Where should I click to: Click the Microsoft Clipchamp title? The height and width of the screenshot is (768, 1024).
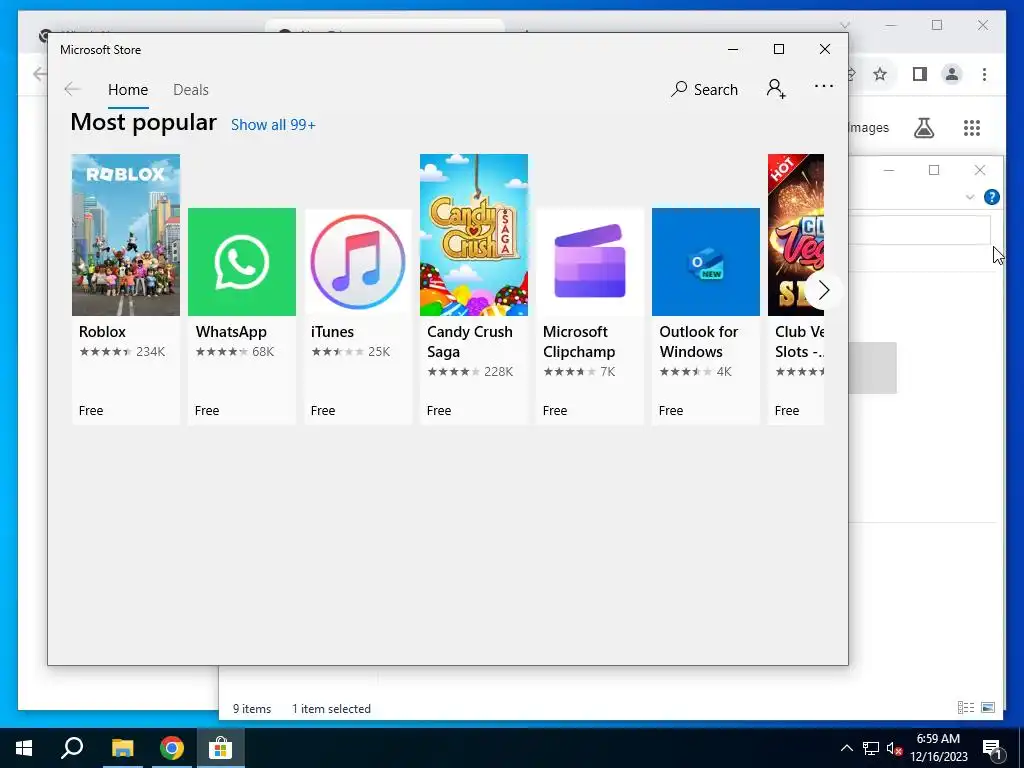point(579,342)
